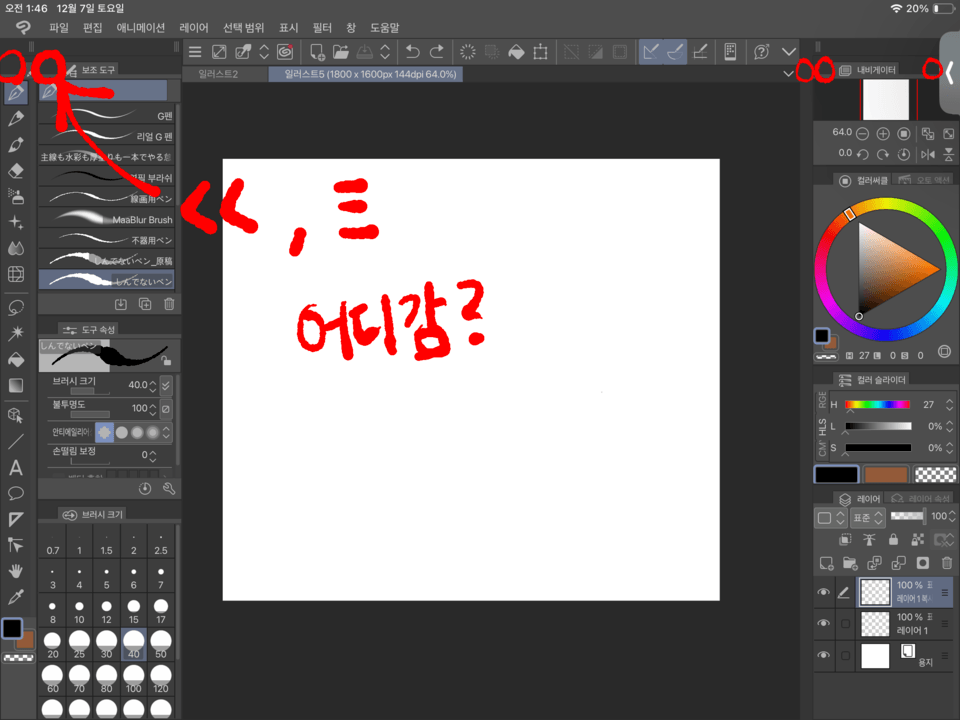The height and width of the screenshot is (720, 960).
Task: Choose the G펜 sub tool
Action: tap(107, 114)
